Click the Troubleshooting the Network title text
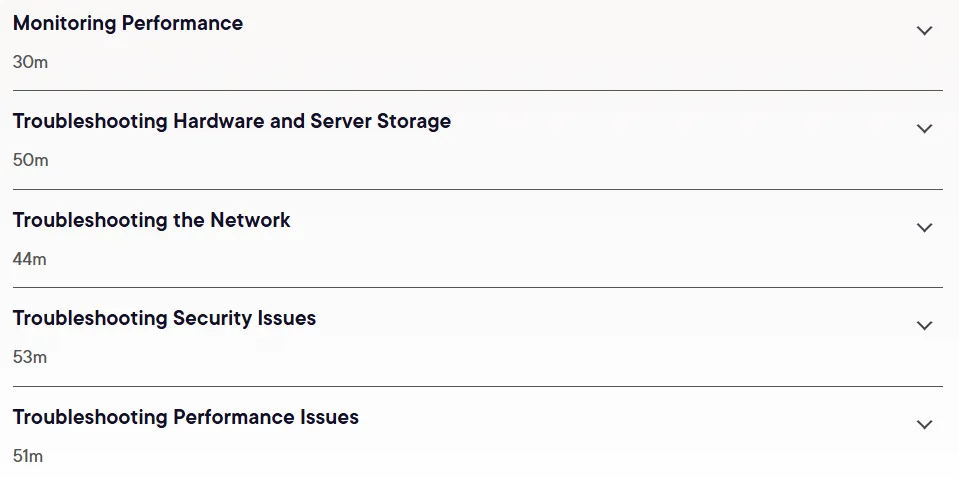 tap(152, 220)
